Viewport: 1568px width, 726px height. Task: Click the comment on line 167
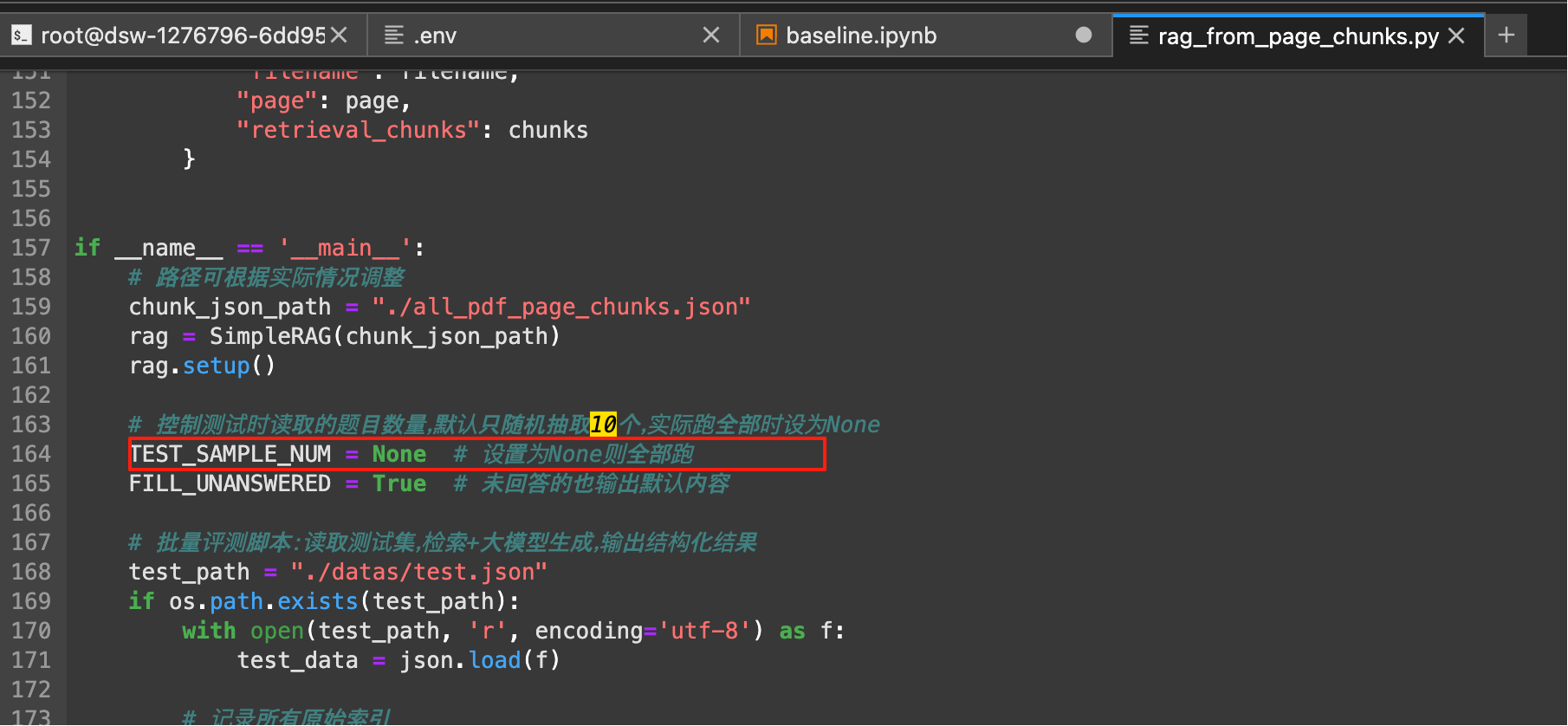(443, 542)
